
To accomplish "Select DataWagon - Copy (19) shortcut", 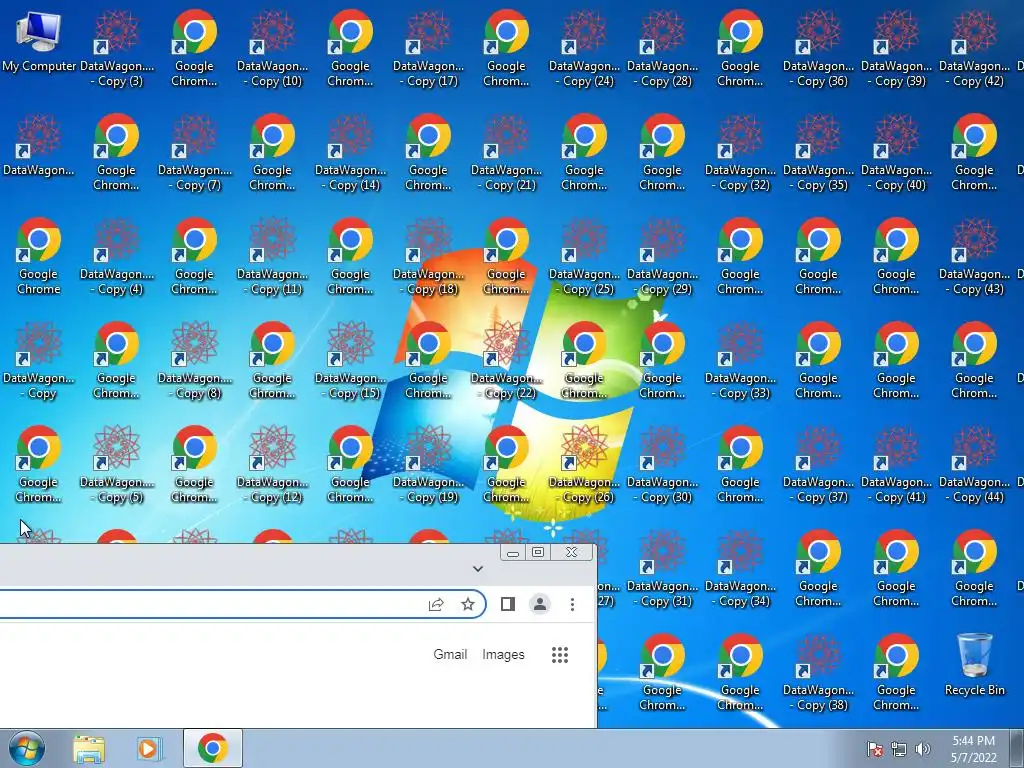I will click(x=428, y=464).
